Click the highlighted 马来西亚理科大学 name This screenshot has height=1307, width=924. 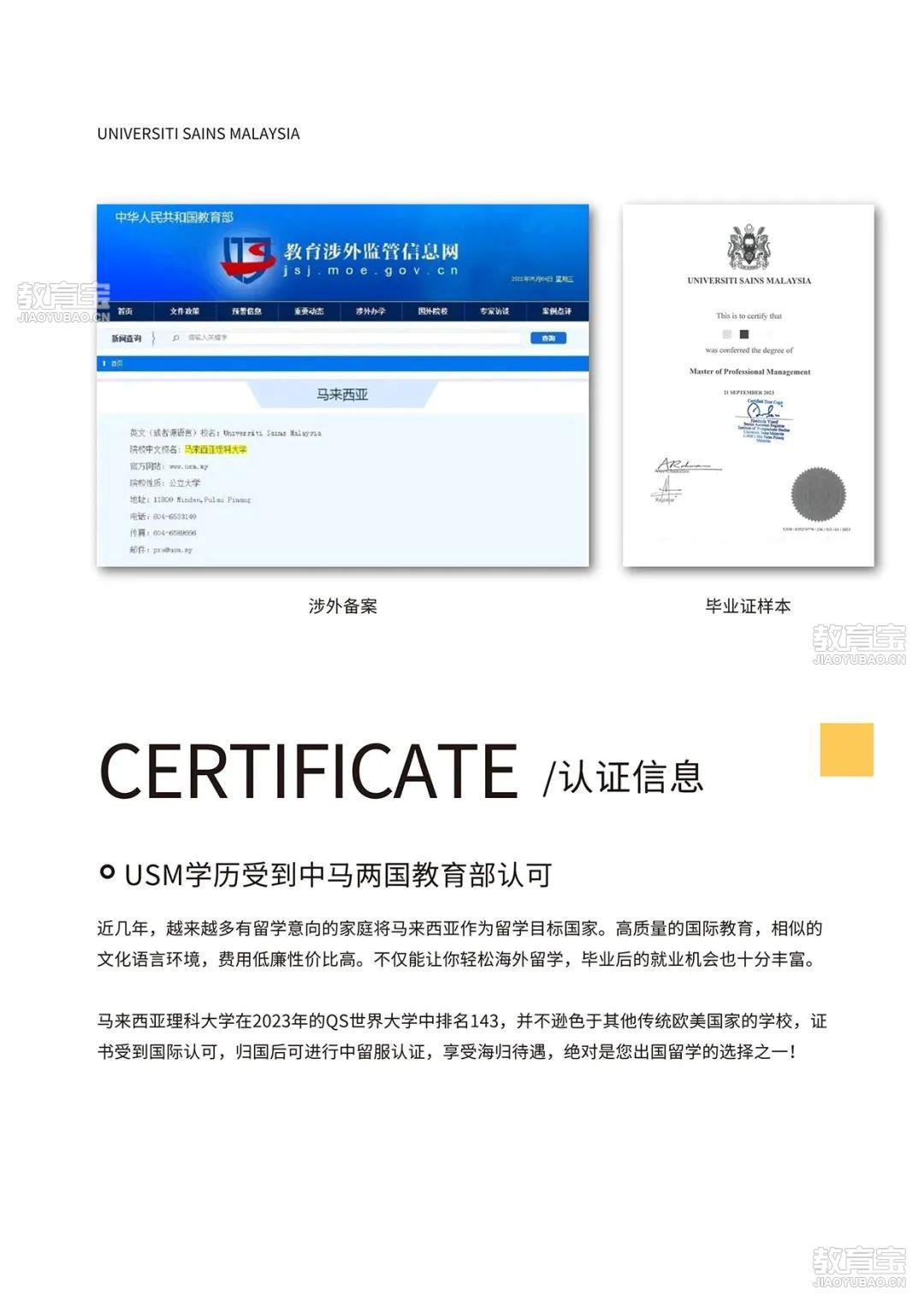[x=216, y=449]
